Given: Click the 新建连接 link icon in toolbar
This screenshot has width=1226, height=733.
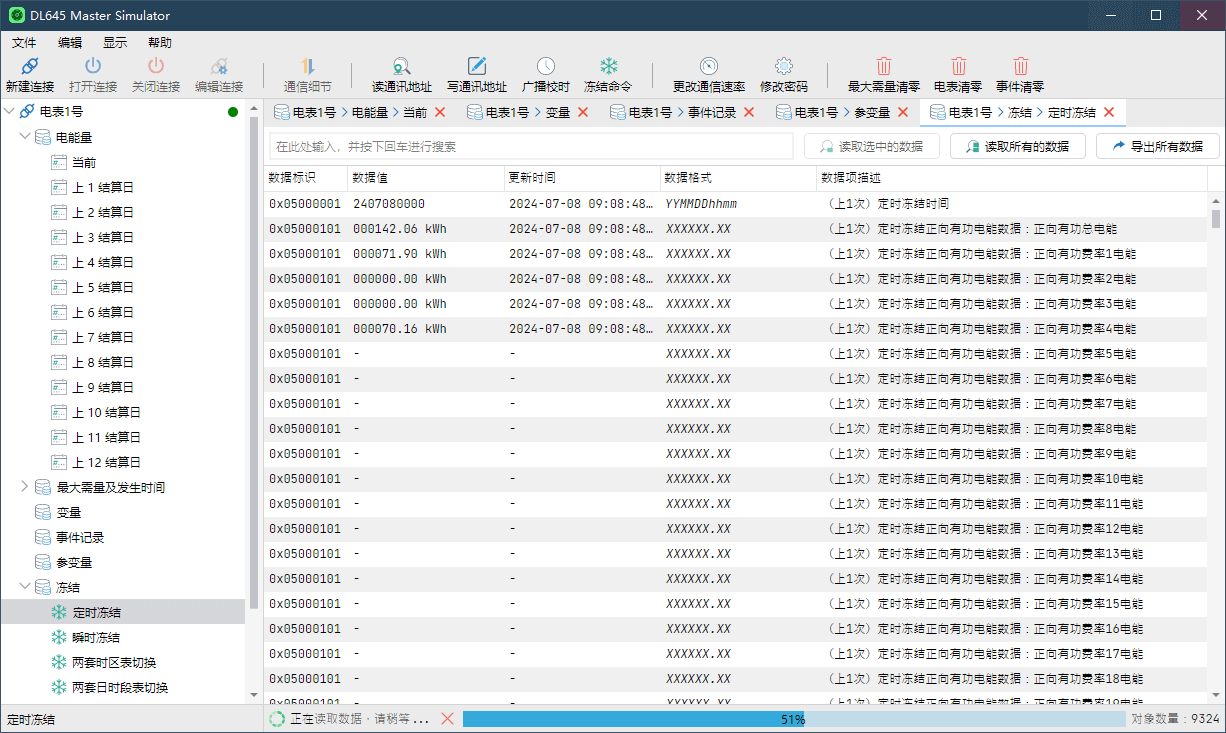Looking at the screenshot, I should pos(30,66).
